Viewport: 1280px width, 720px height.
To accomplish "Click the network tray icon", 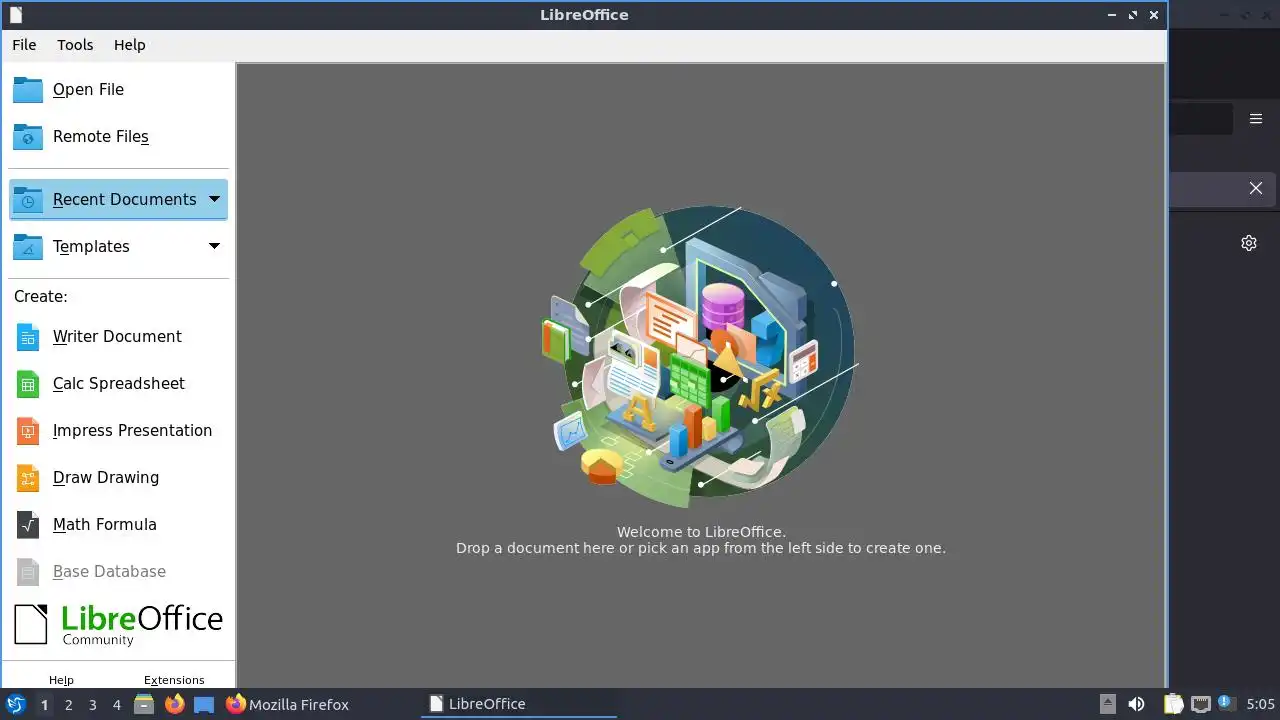I will (1200, 705).
